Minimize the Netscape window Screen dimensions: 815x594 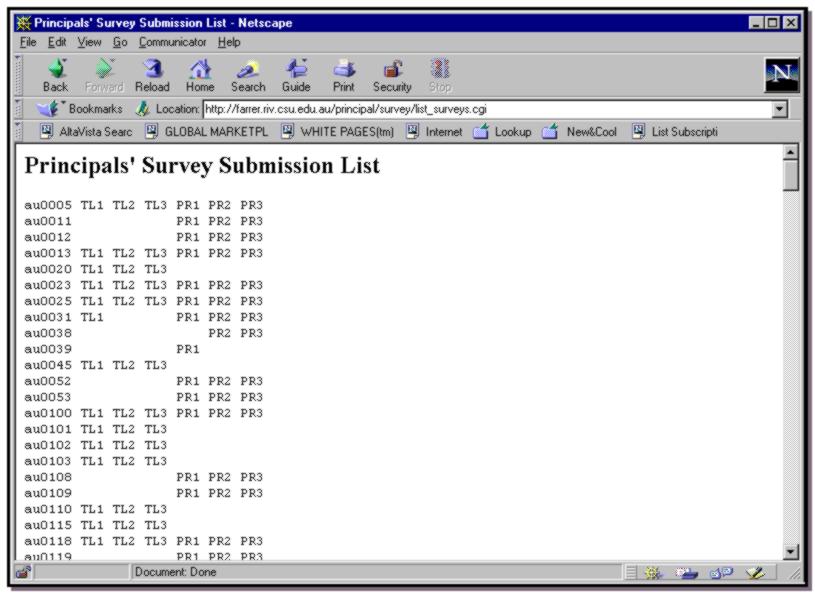756,23
